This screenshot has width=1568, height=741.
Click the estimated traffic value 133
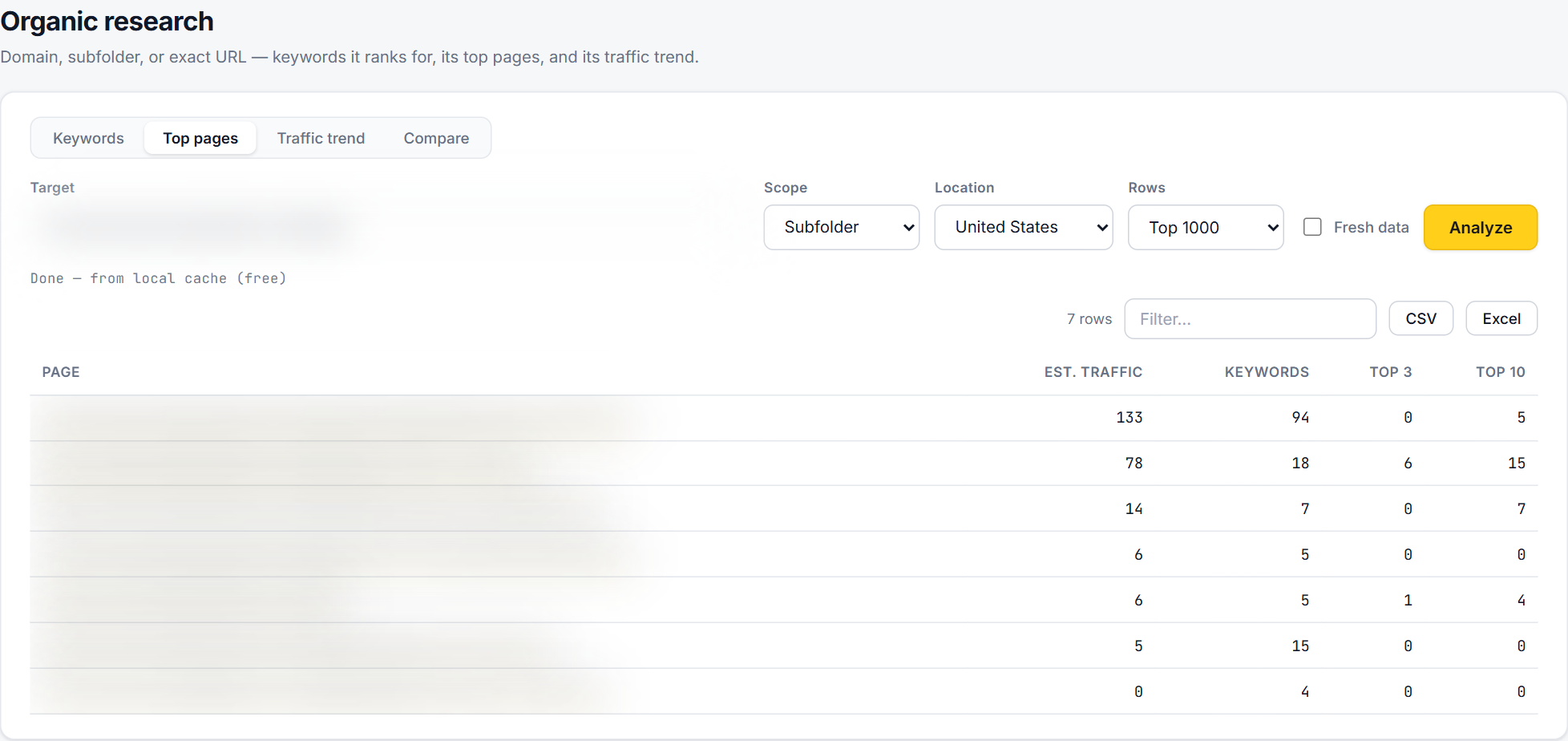click(x=1129, y=417)
